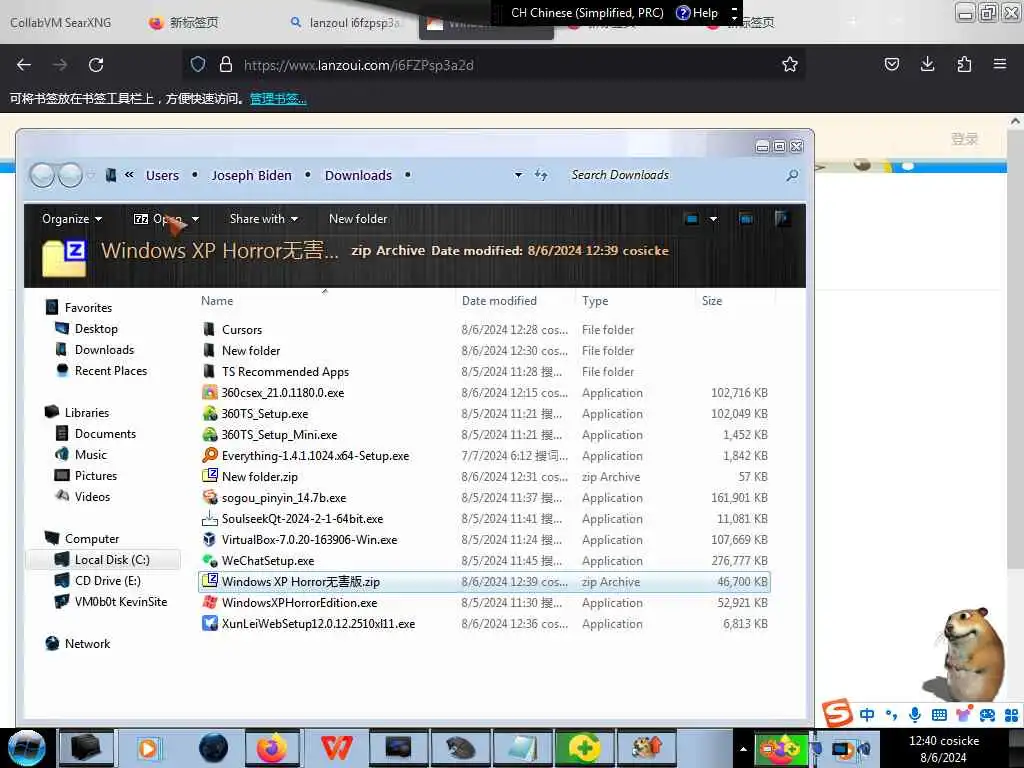
Task: Click the Explorer refresh arrows icon
Action: click(x=541, y=175)
